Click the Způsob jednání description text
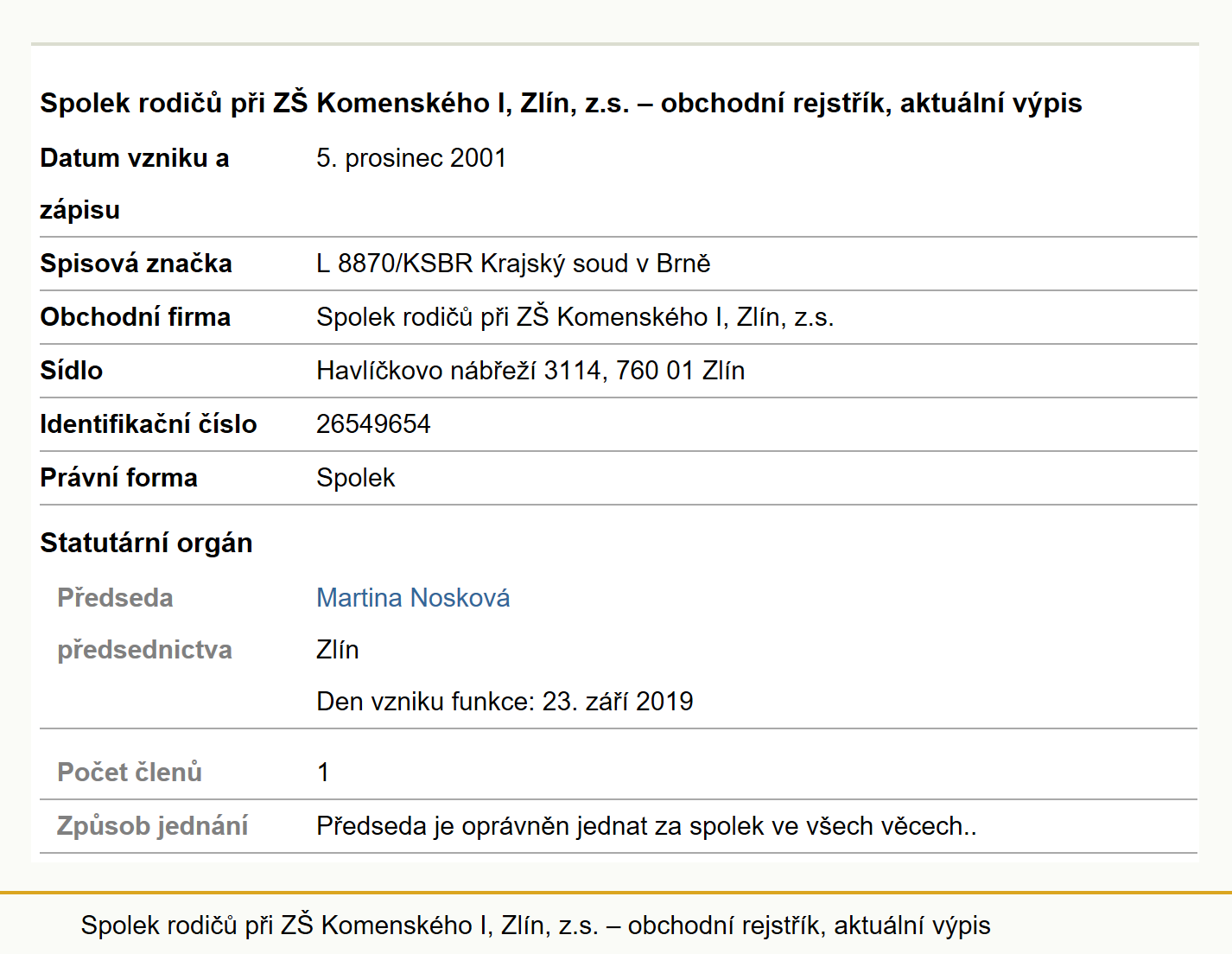 point(646,826)
